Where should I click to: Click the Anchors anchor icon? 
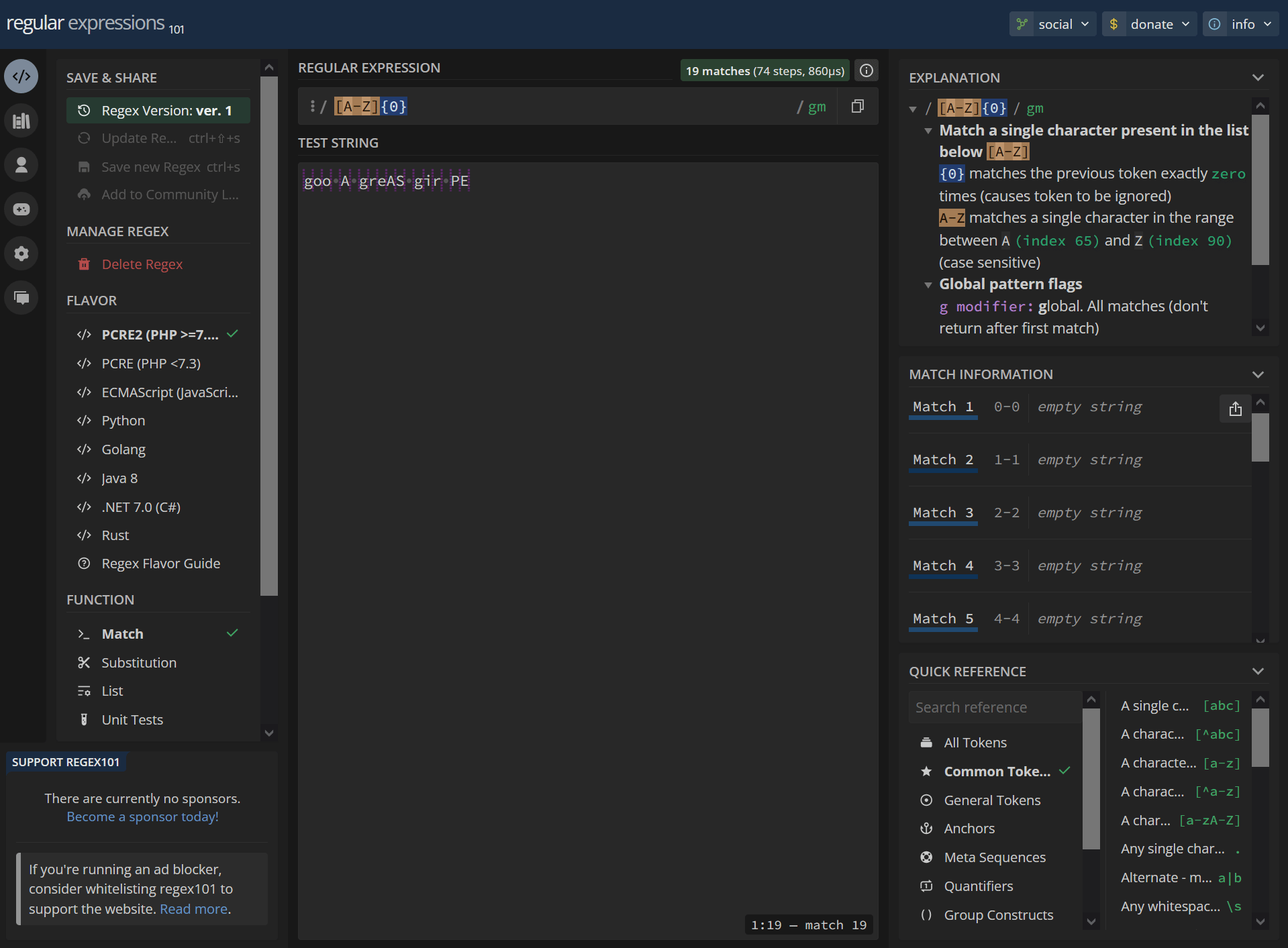point(926,829)
